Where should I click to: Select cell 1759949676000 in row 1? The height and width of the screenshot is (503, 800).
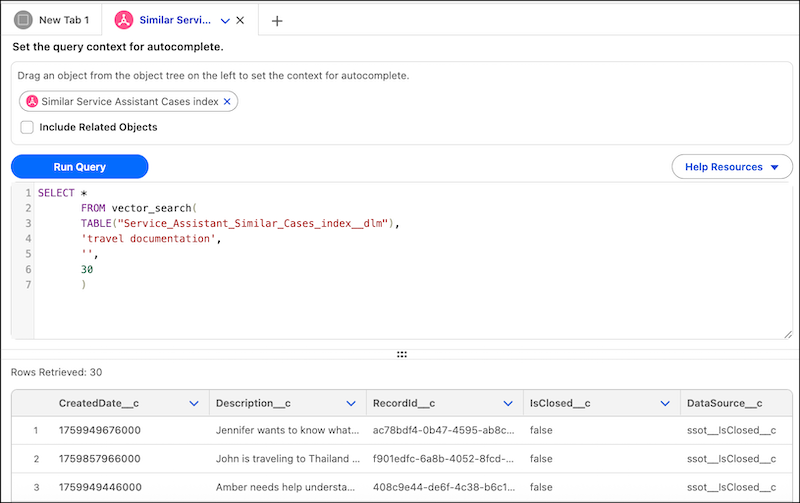pyautogui.click(x=99, y=430)
